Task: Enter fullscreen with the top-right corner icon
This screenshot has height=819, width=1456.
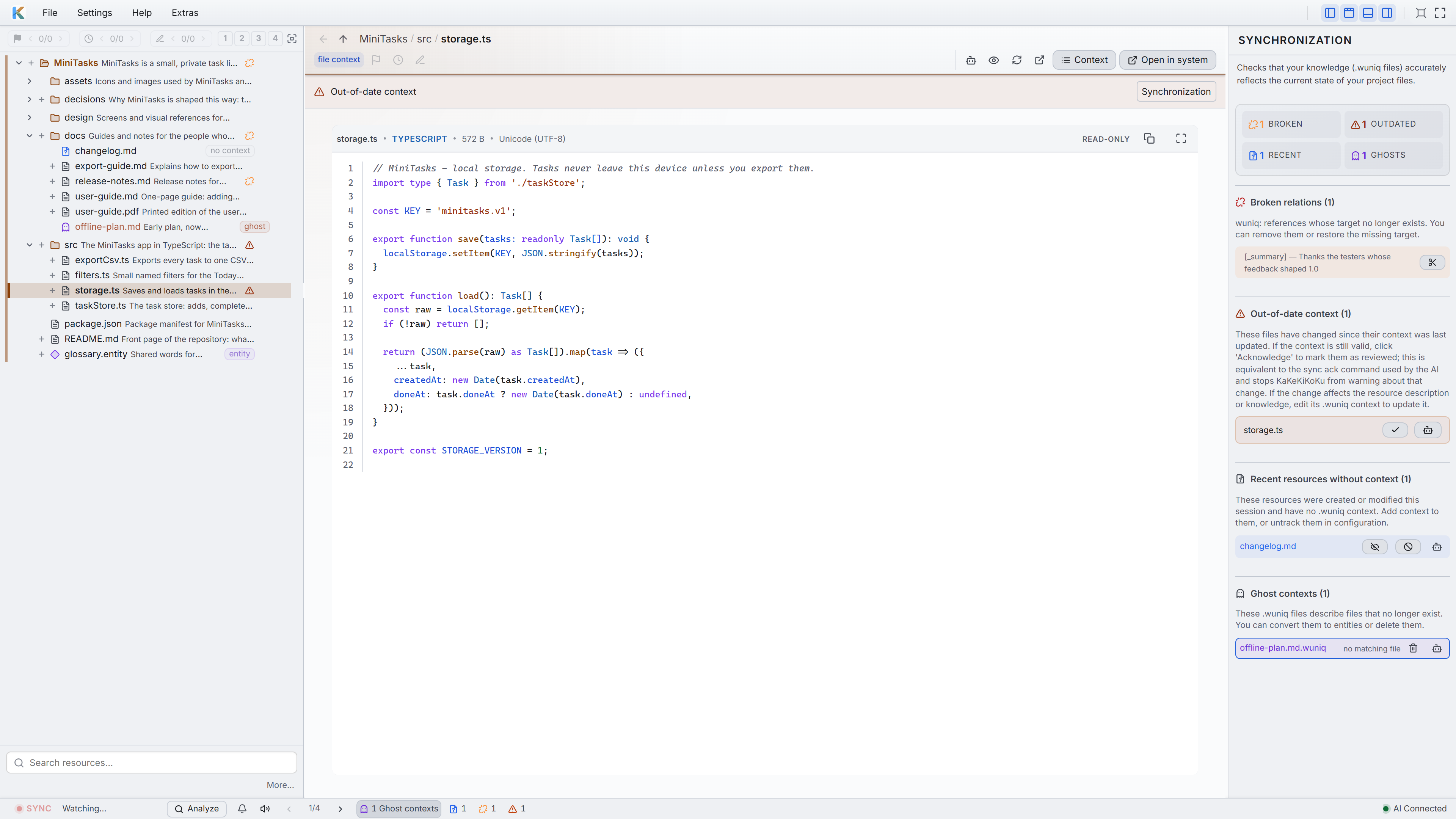Action: coord(1440,13)
